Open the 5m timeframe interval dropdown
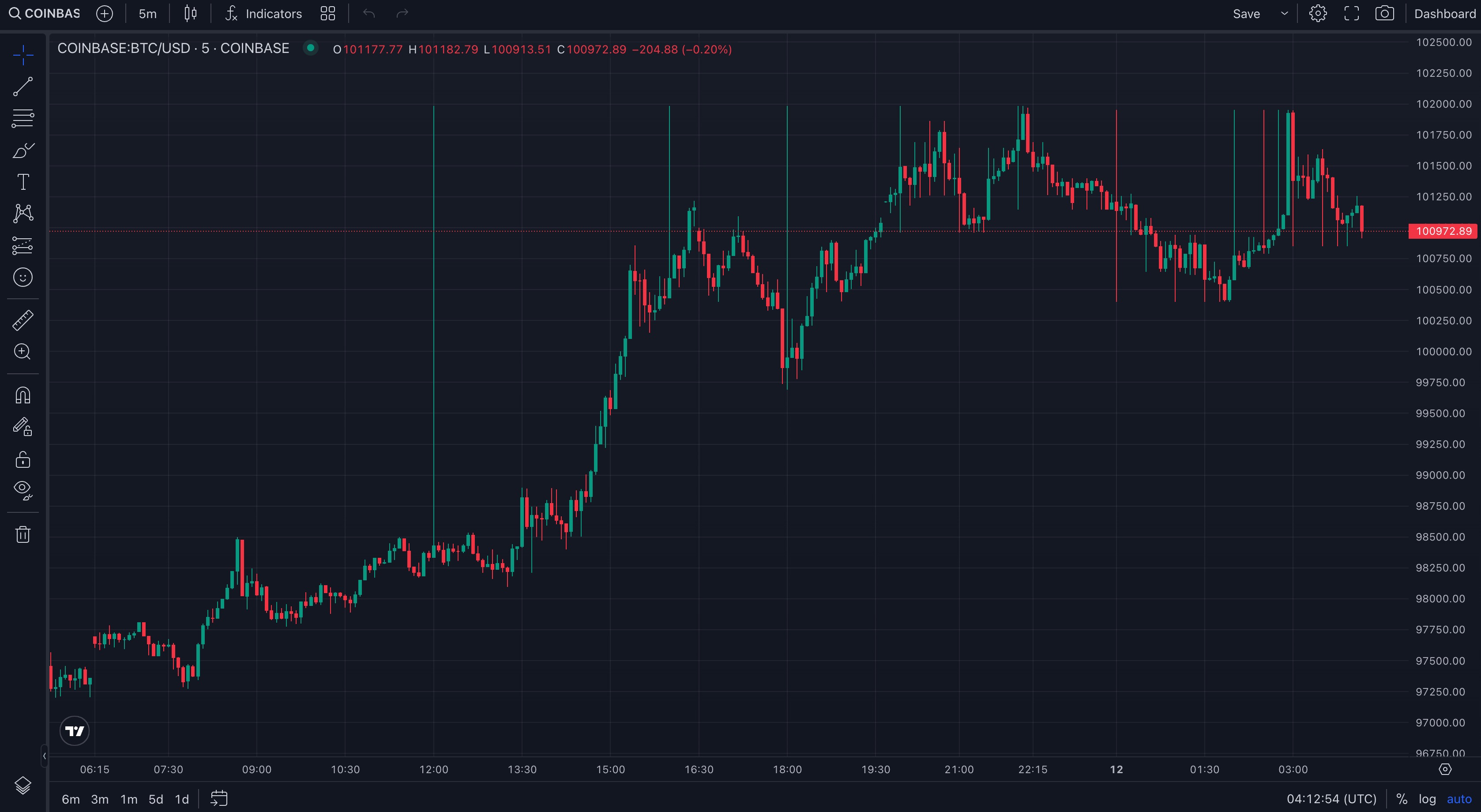The height and width of the screenshot is (812, 1481). click(x=147, y=14)
